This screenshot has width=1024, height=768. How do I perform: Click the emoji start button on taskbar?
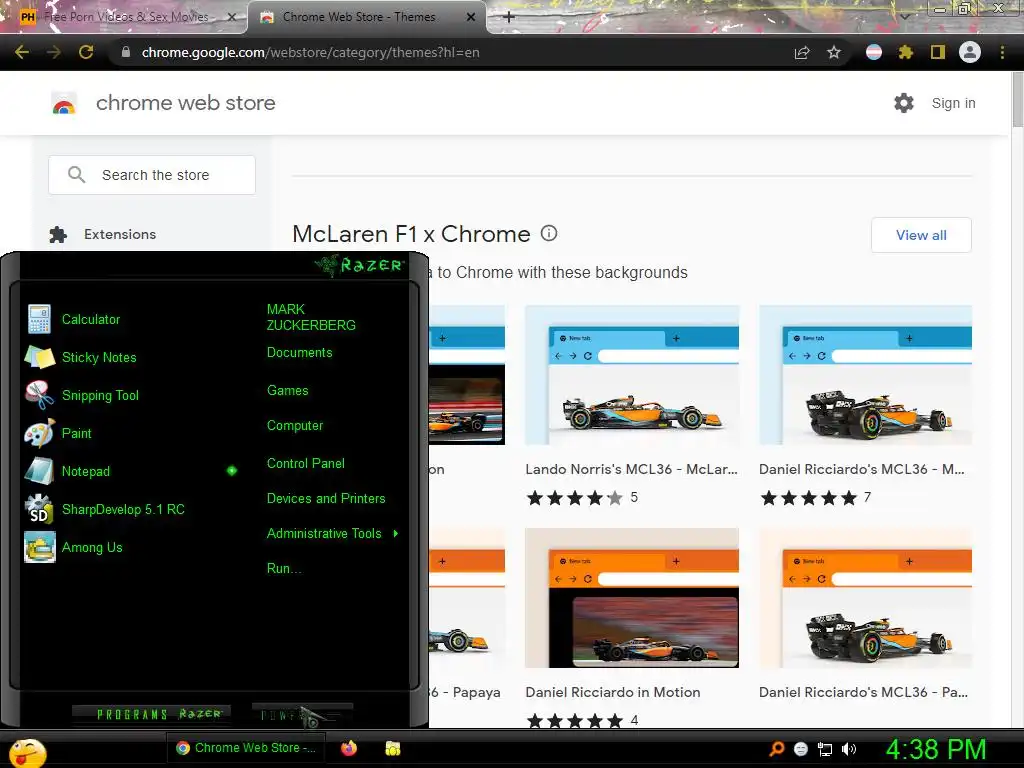click(25, 752)
